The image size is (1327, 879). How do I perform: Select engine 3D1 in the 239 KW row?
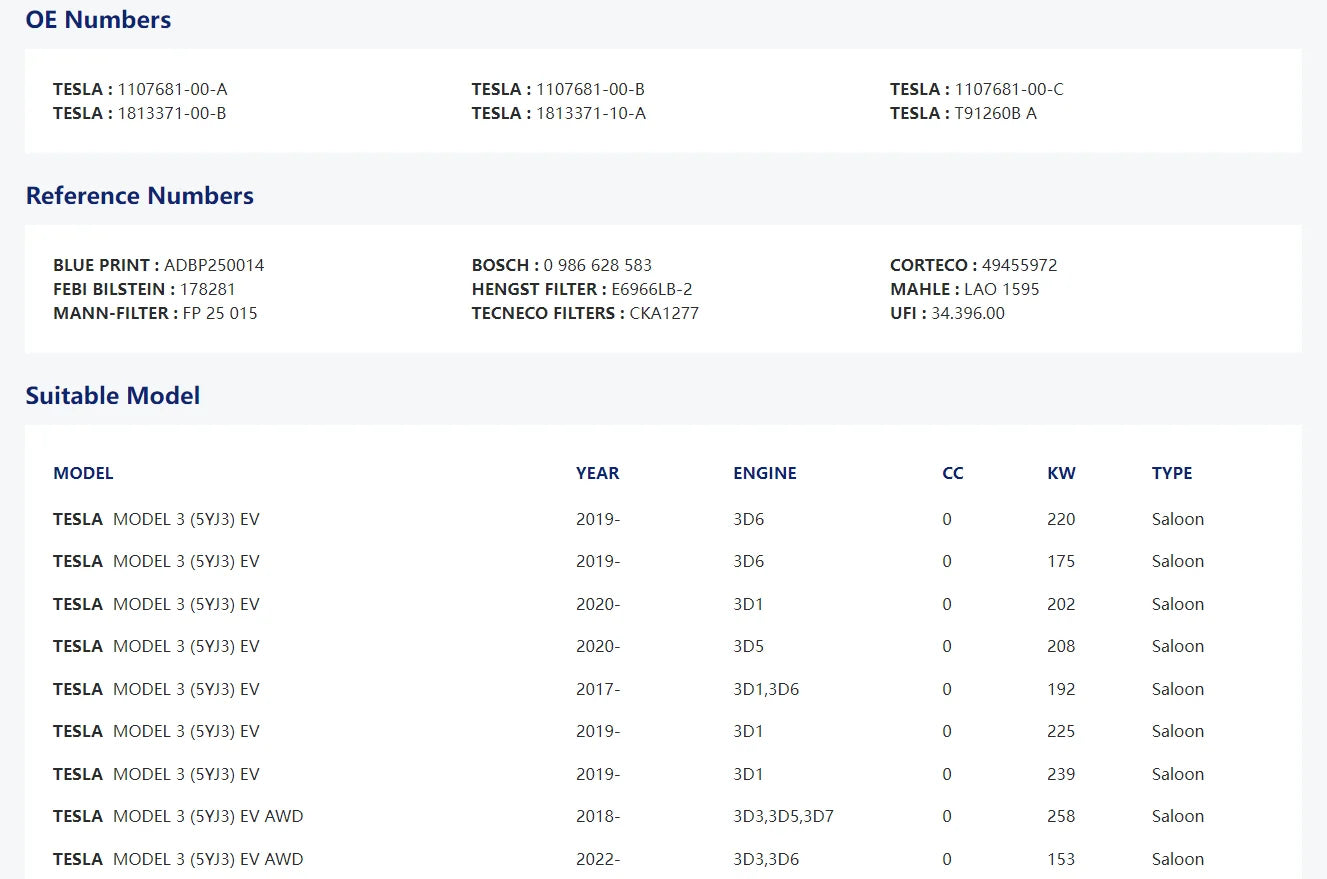pos(749,774)
